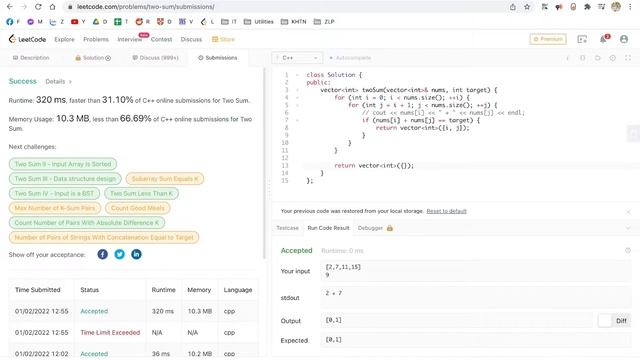Screen dimensions: 640x360
Task: Open the playground icon next to Premium
Action: coord(582,39)
